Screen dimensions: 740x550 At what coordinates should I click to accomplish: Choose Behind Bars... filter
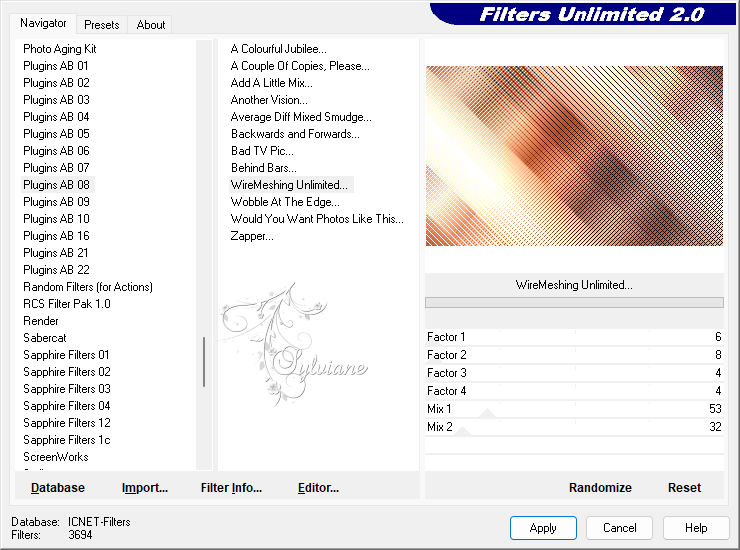tap(264, 168)
